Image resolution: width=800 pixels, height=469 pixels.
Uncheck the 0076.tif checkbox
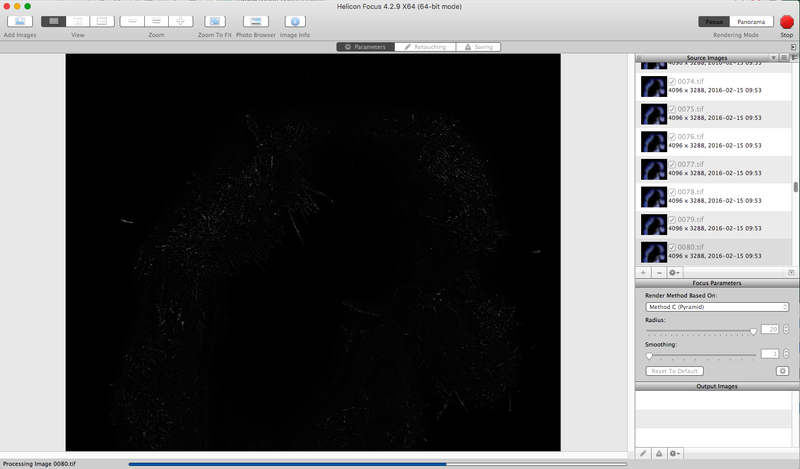[672, 137]
